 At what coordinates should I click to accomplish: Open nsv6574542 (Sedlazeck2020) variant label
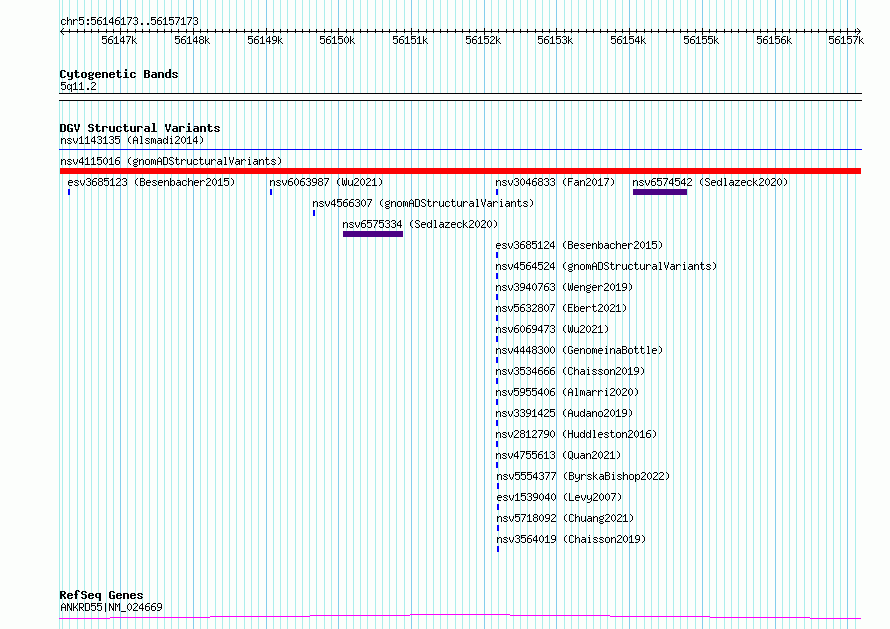(710, 182)
